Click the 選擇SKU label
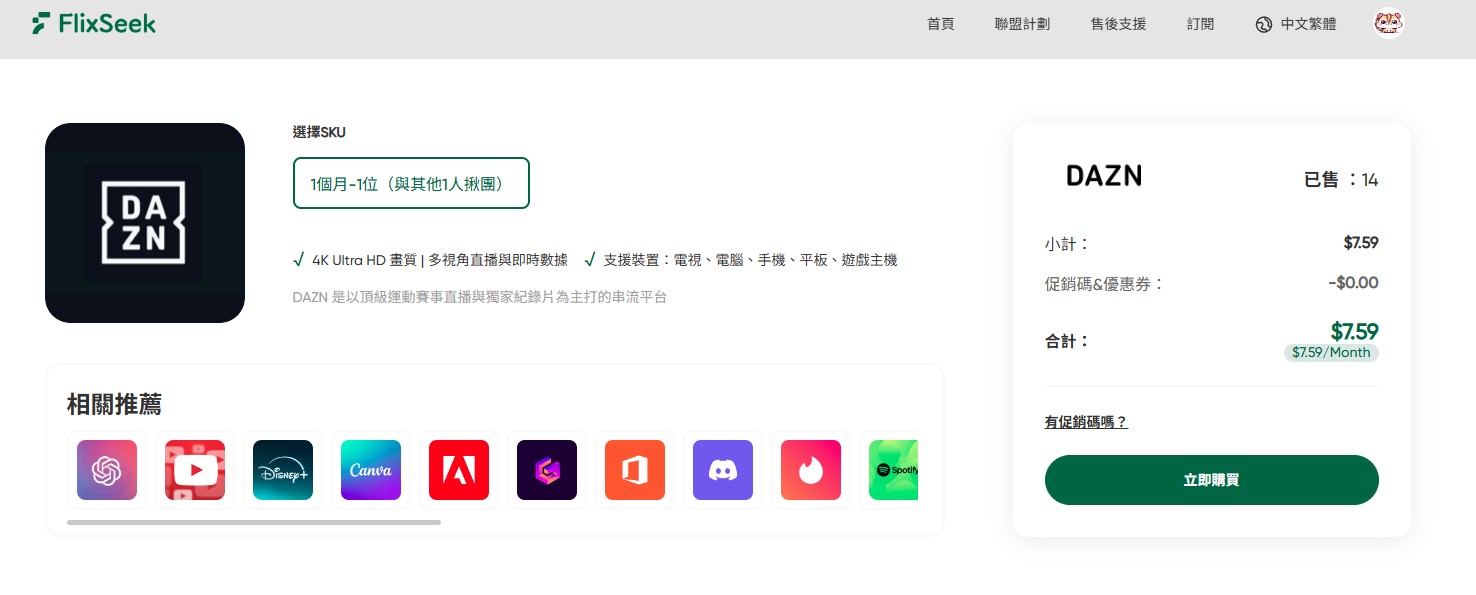 pos(319,132)
